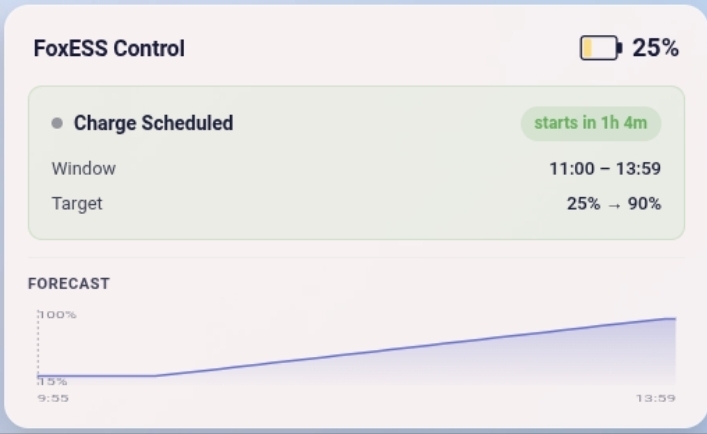707x434 pixels.
Task: Click the battery icon in the header
Action: 600,48
